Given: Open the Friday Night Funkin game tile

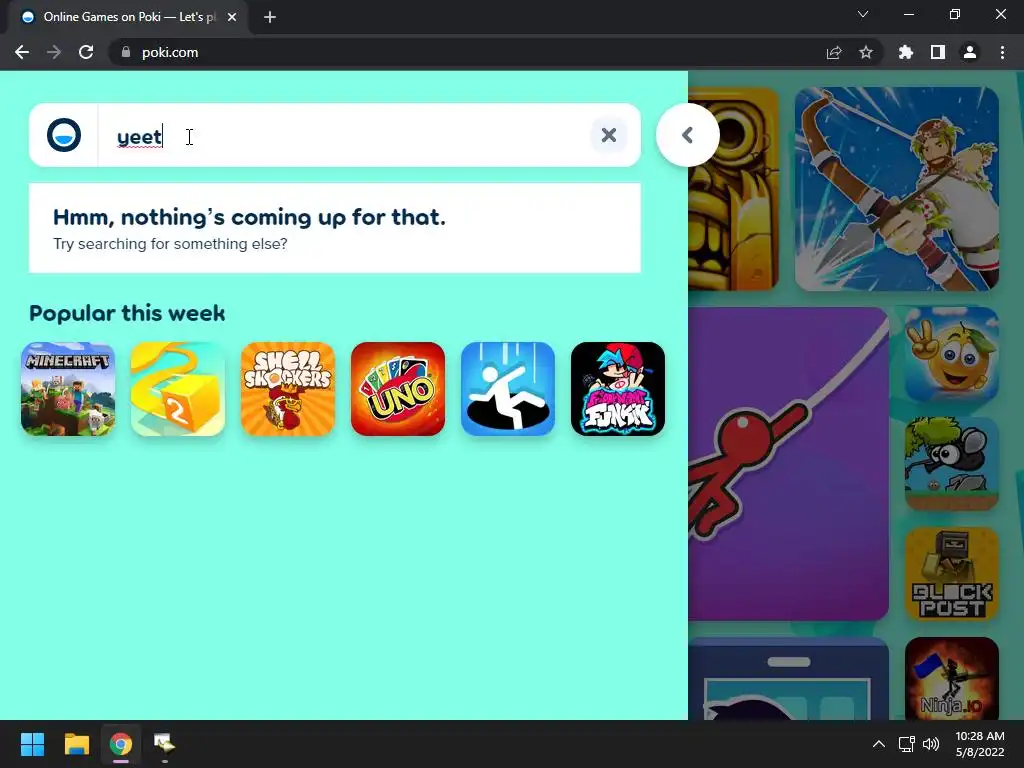Looking at the screenshot, I should (618, 389).
